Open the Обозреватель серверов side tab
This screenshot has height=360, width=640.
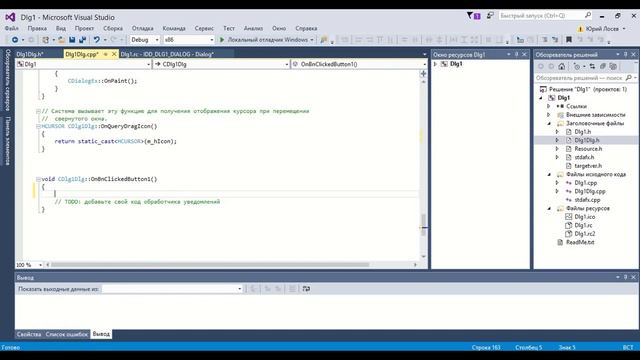pos(7,80)
